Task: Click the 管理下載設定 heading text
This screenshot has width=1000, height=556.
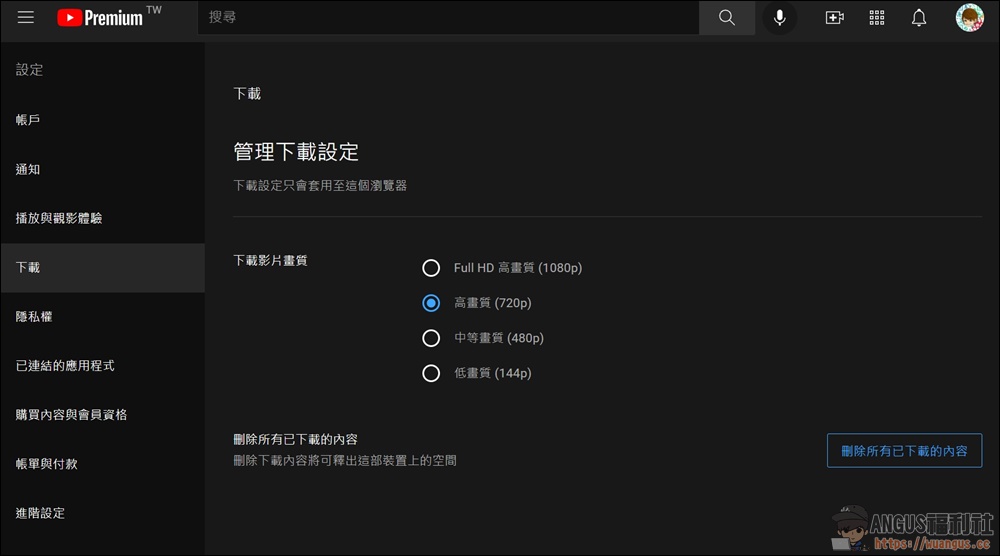Action: click(x=296, y=152)
